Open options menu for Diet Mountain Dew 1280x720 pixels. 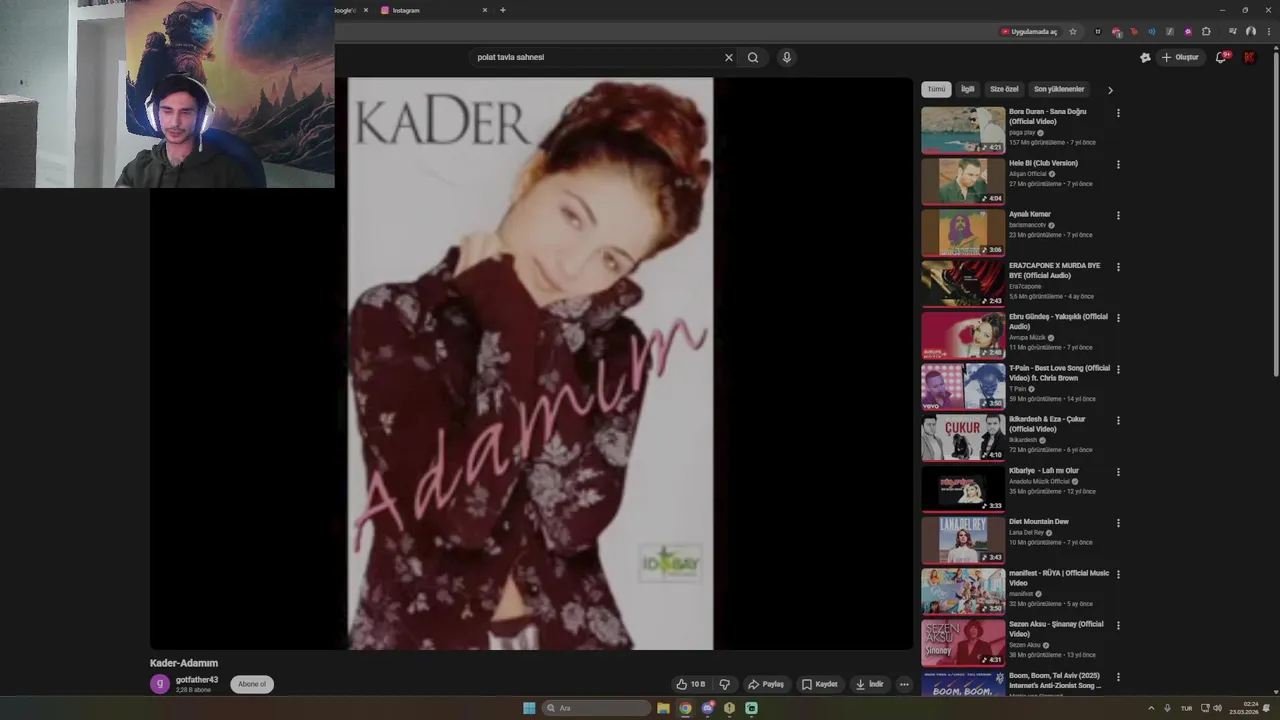pyautogui.click(x=1118, y=523)
